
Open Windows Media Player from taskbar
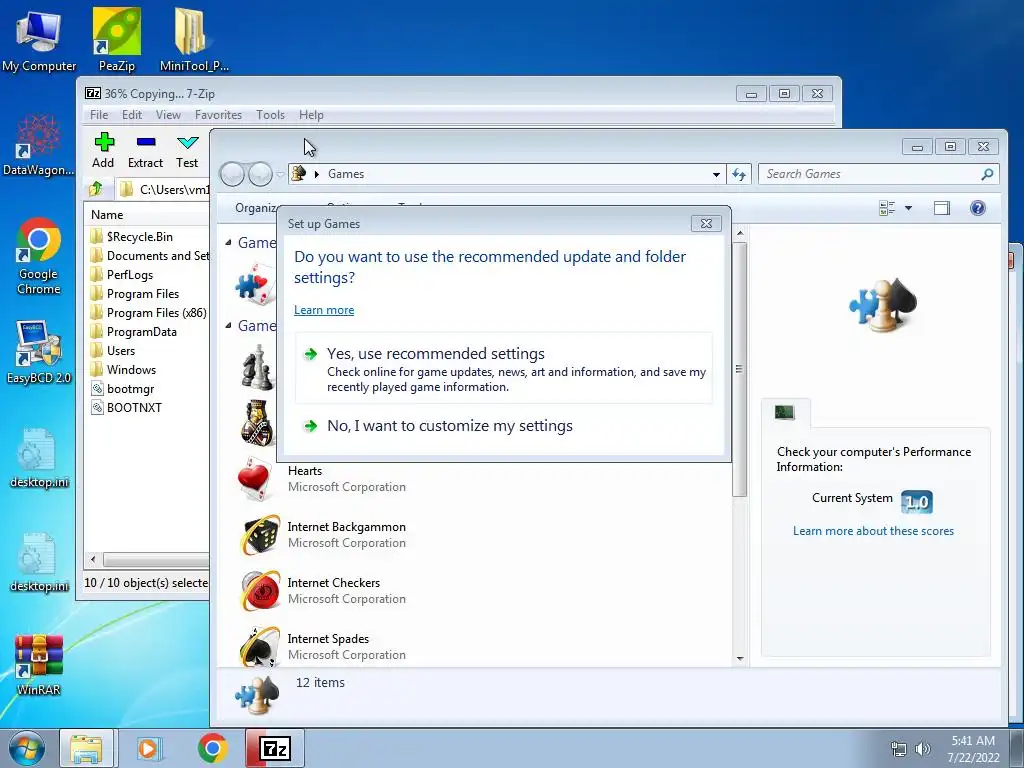pos(149,748)
